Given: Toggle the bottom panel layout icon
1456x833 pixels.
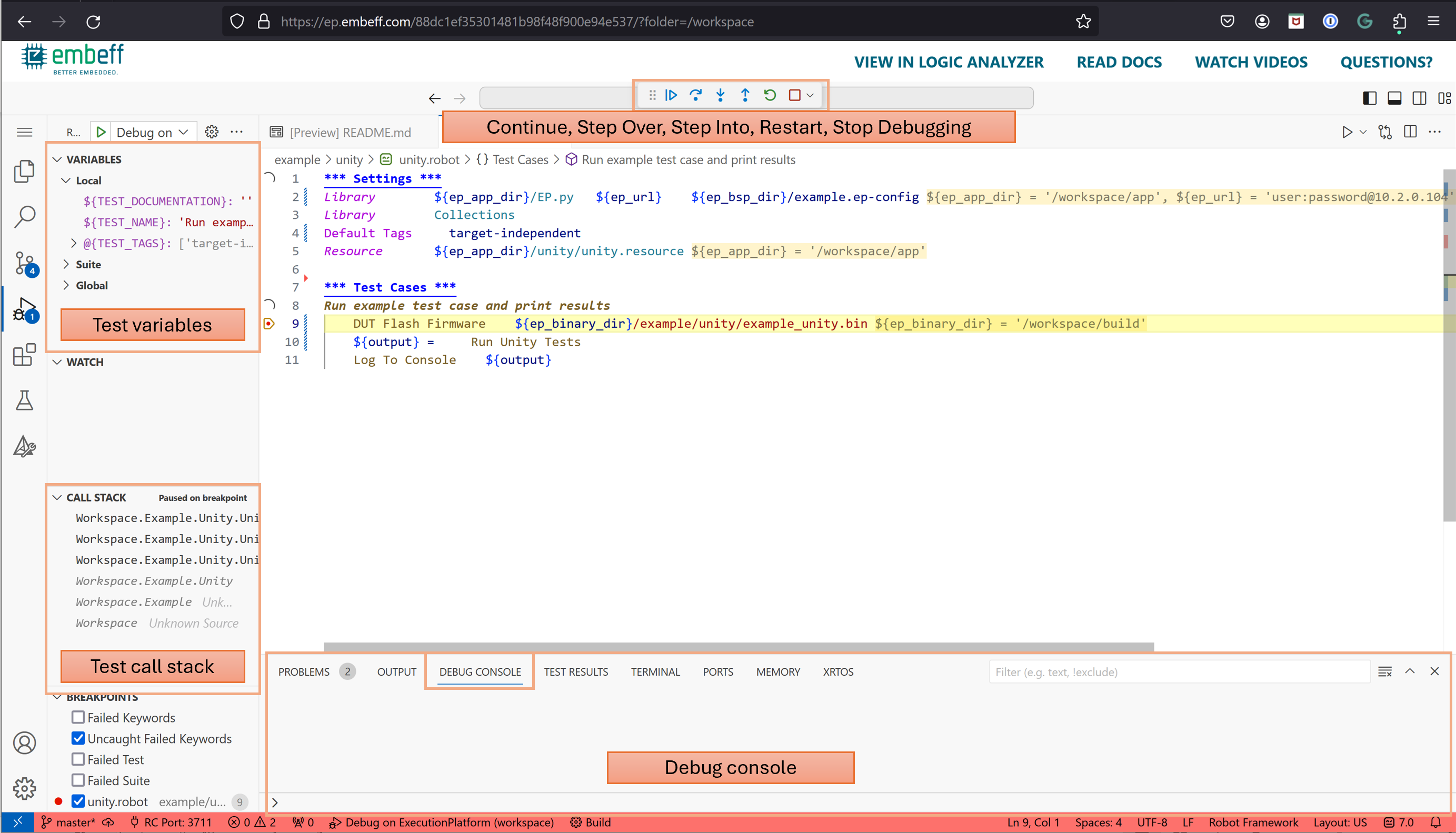Looking at the screenshot, I should coord(1394,98).
